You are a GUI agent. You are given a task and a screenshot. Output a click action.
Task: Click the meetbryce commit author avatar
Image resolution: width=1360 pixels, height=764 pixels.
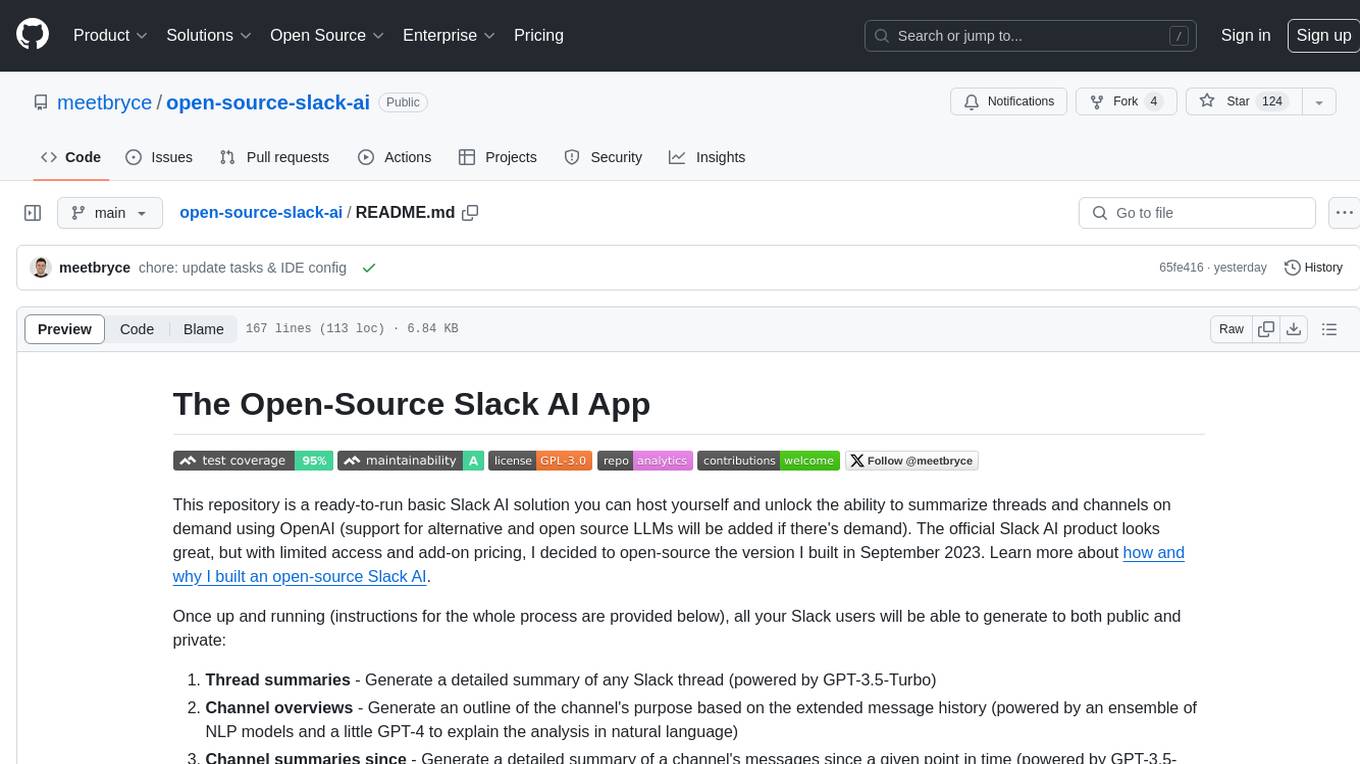[41, 268]
